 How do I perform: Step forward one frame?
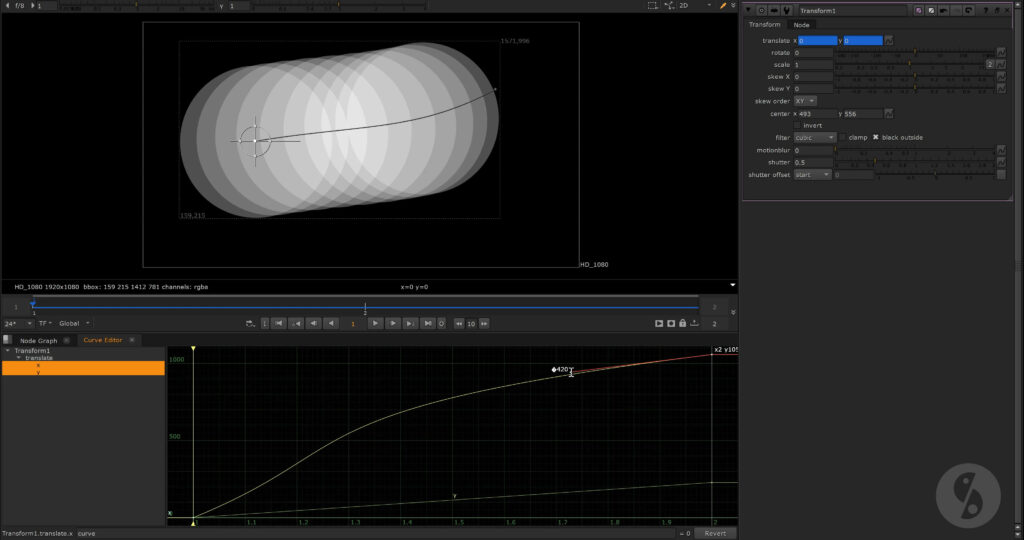pyautogui.click(x=392, y=323)
